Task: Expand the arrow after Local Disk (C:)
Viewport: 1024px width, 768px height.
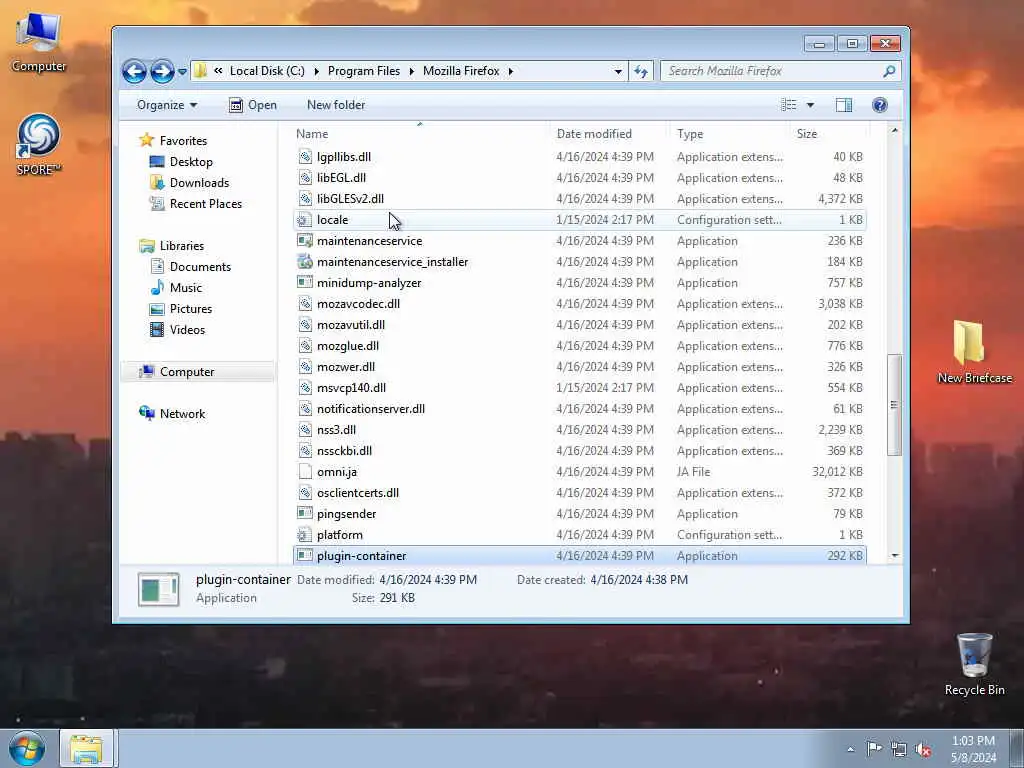Action: click(316, 71)
